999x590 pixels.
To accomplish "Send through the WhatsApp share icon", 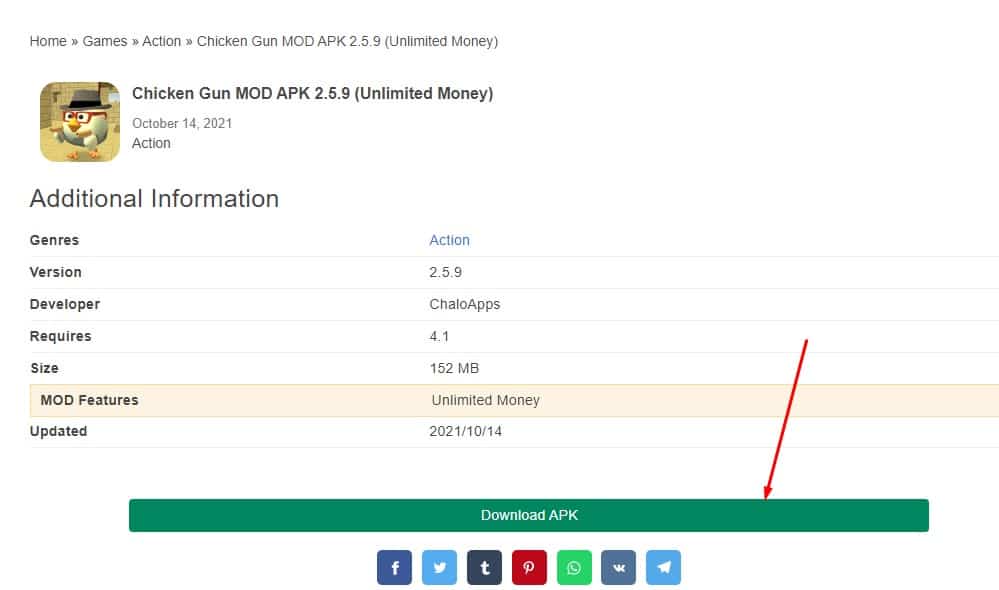I will 574,568.
